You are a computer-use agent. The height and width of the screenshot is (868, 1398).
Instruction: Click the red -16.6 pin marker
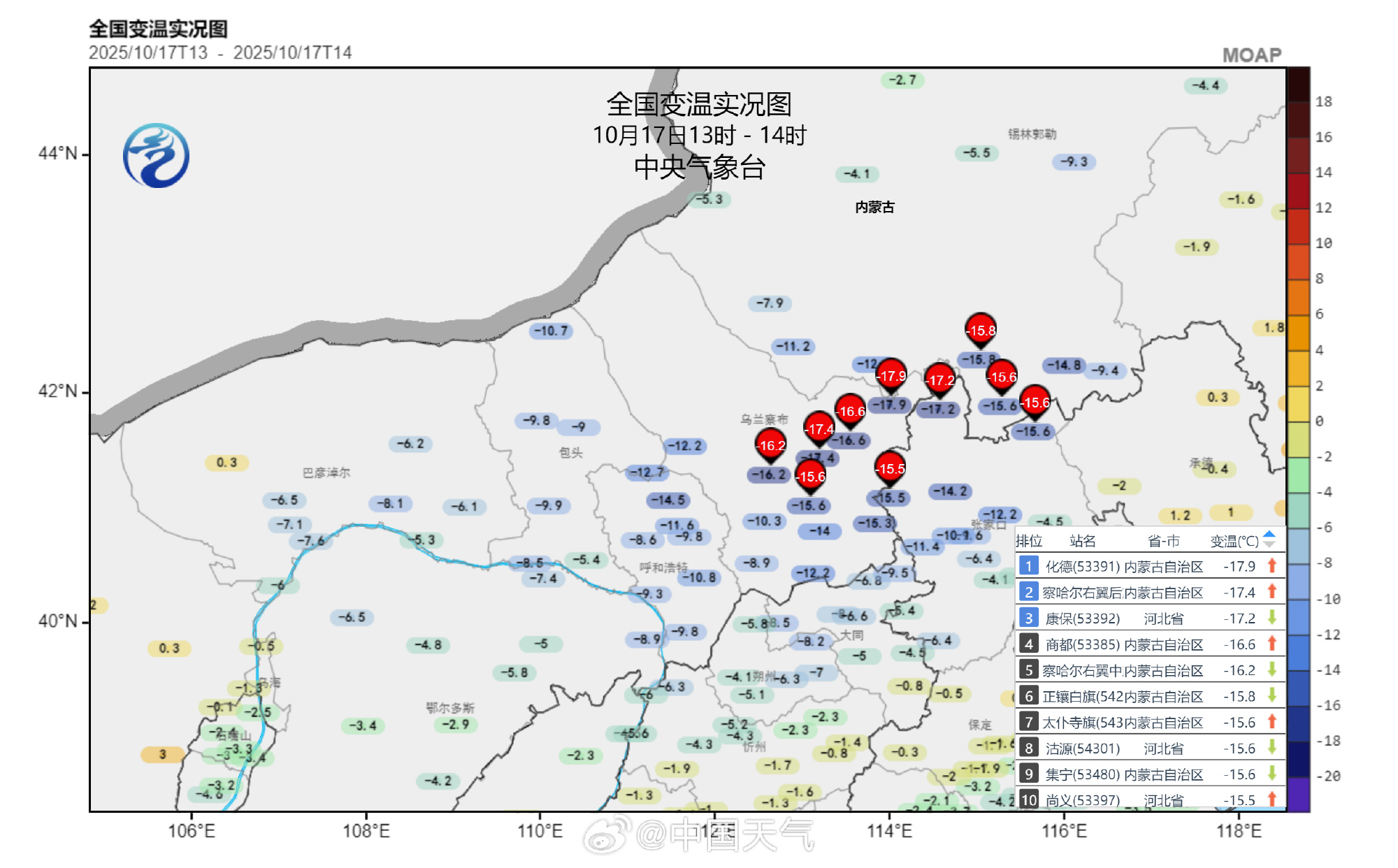tap(851, 410)
